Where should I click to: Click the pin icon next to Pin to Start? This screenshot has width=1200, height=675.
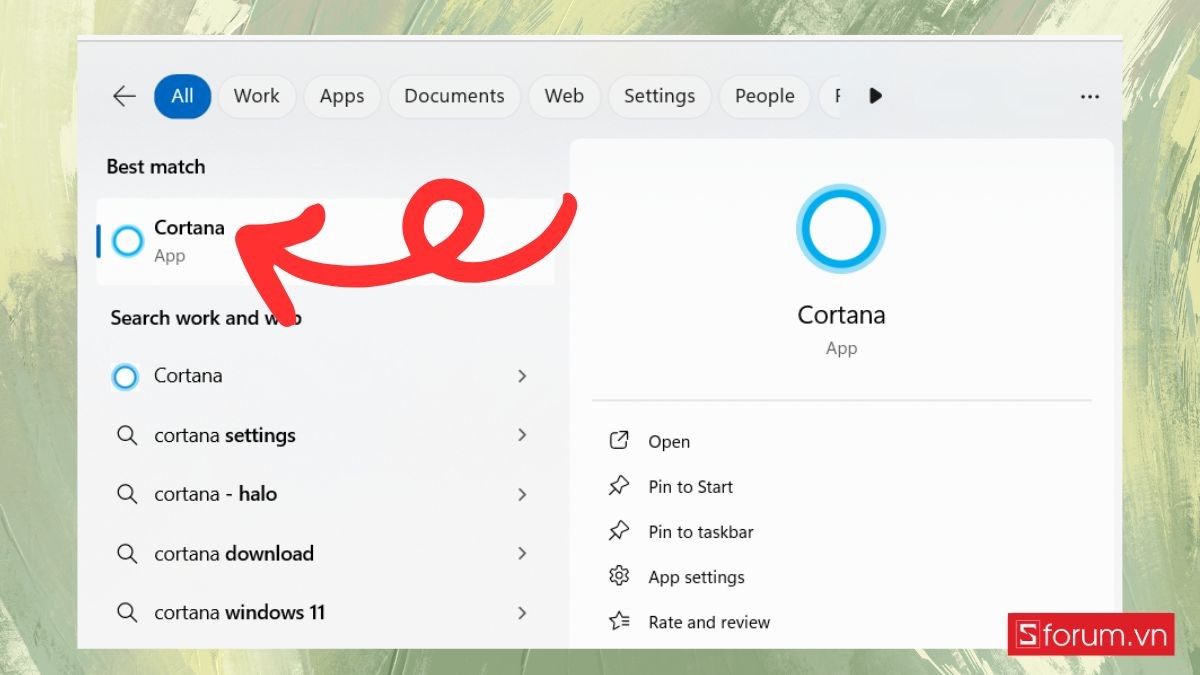coord(619,486)
